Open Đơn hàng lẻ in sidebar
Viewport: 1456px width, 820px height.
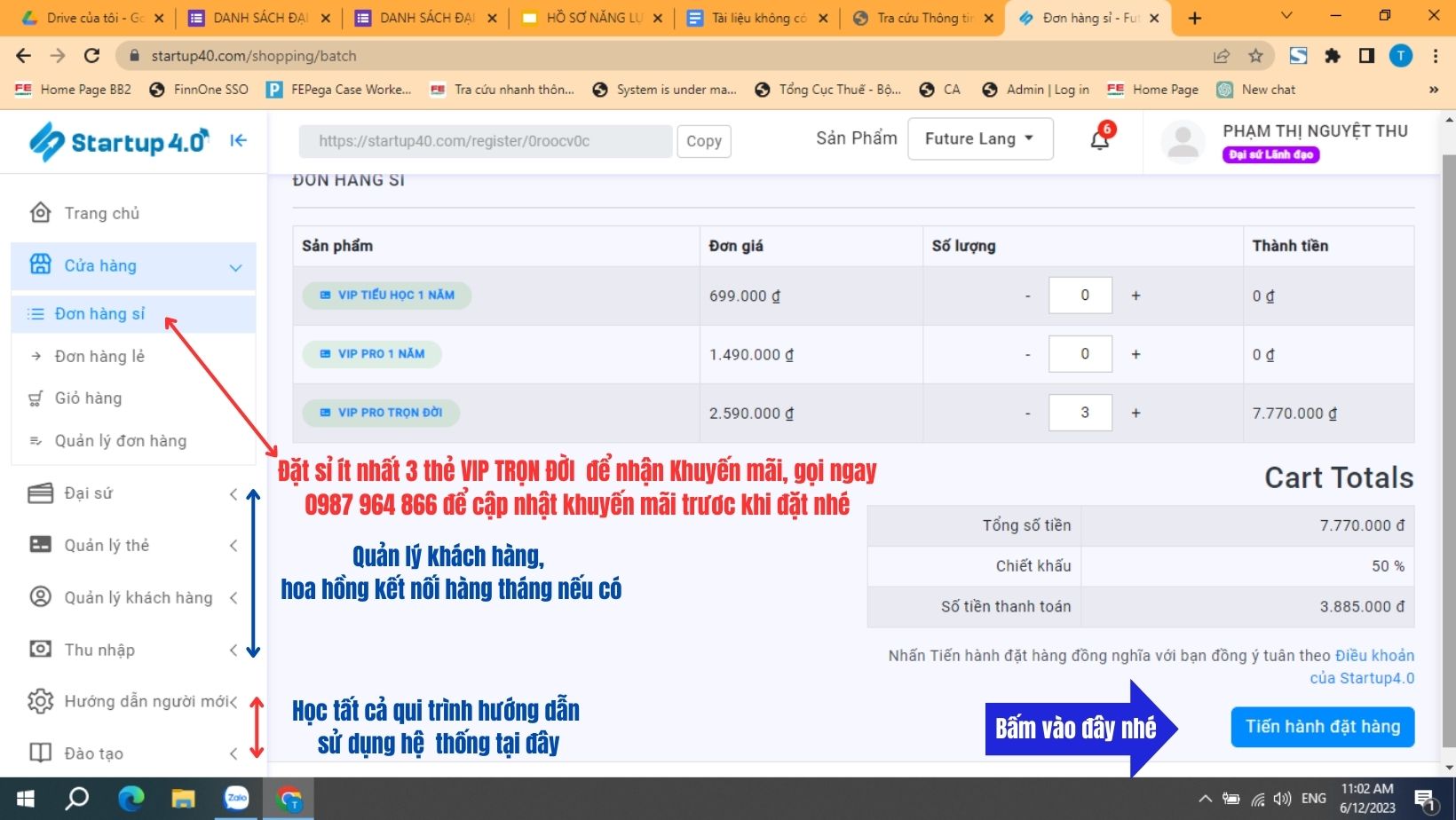tap(99, 356)
